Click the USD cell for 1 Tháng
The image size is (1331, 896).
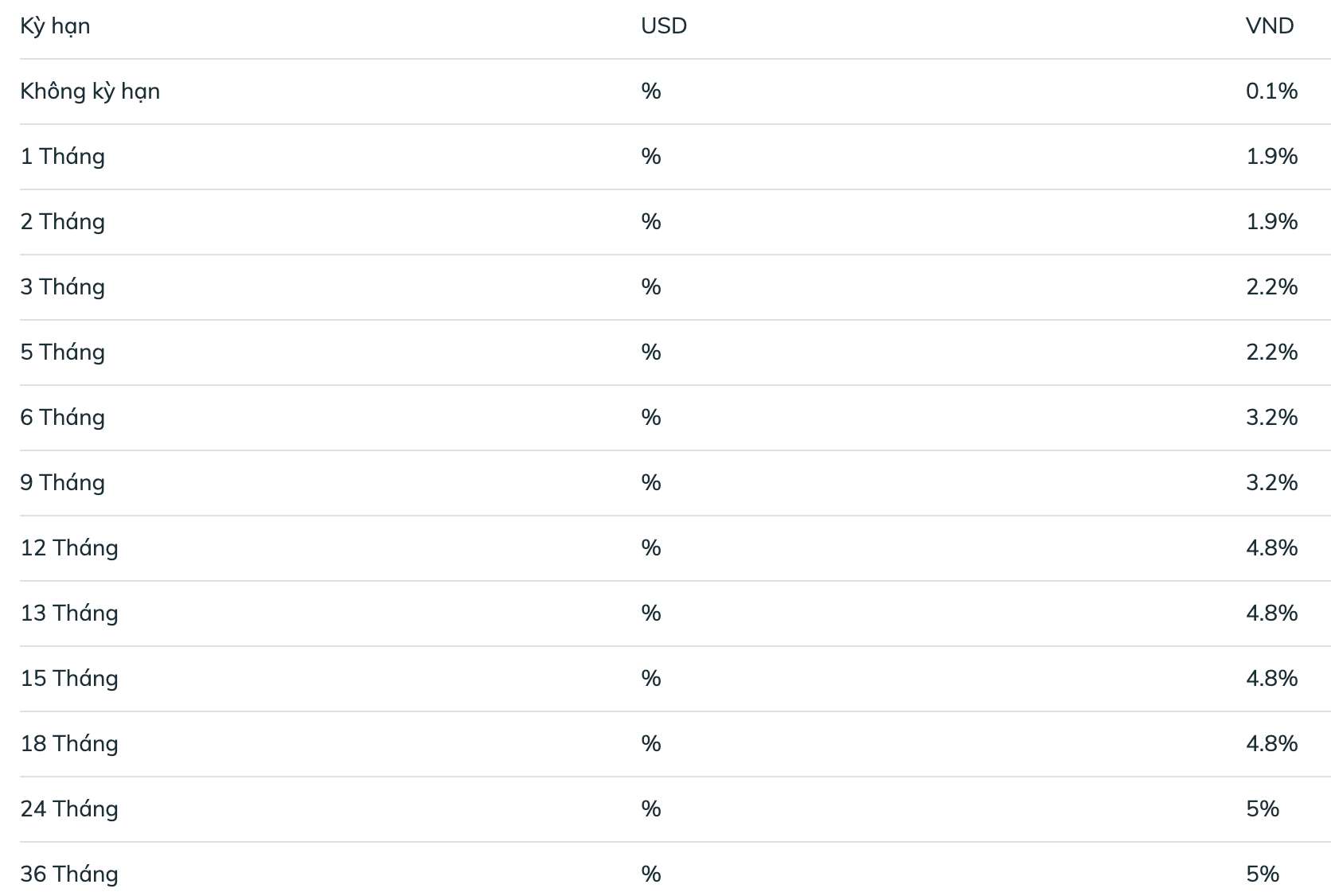click(x=651, y=157)
